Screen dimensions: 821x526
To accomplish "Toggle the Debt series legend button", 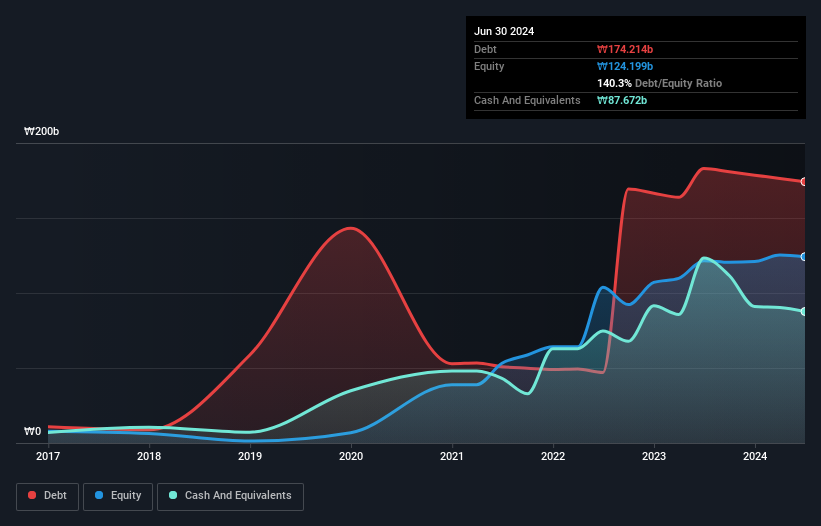I will (48, 496).
